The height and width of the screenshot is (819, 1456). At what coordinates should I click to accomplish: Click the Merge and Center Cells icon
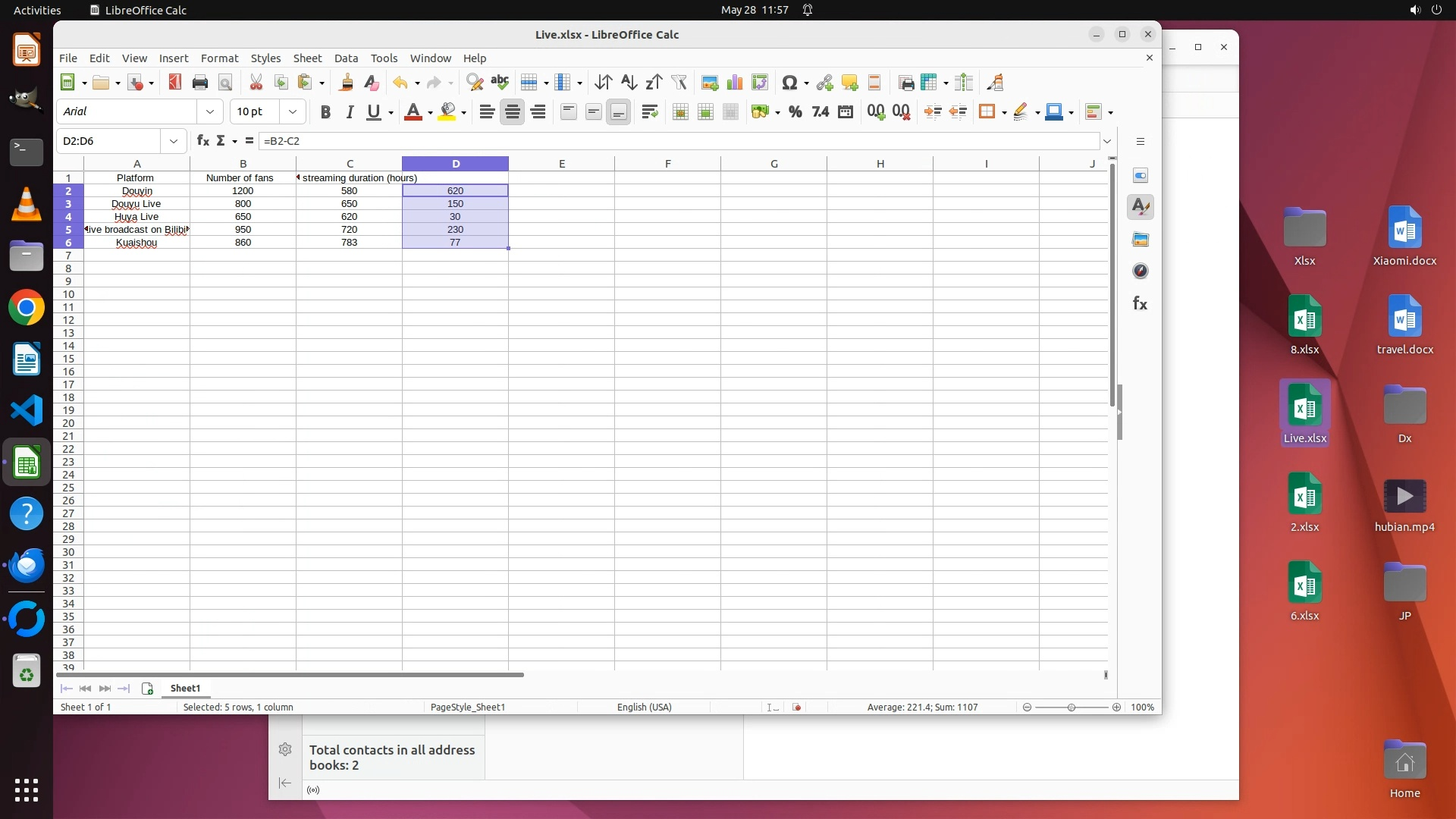click(680, 112)
